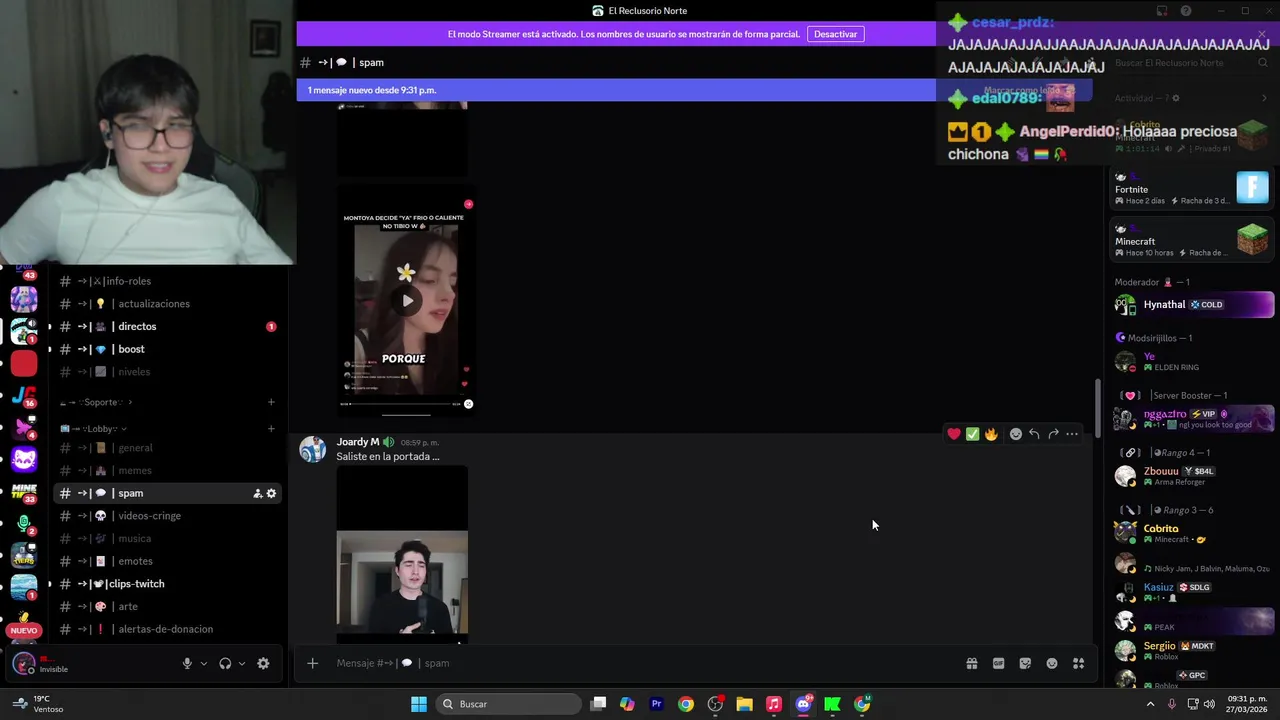Open the memes channel
The width and height of the screenshot is (1280, 720).
tap(168, 471)
